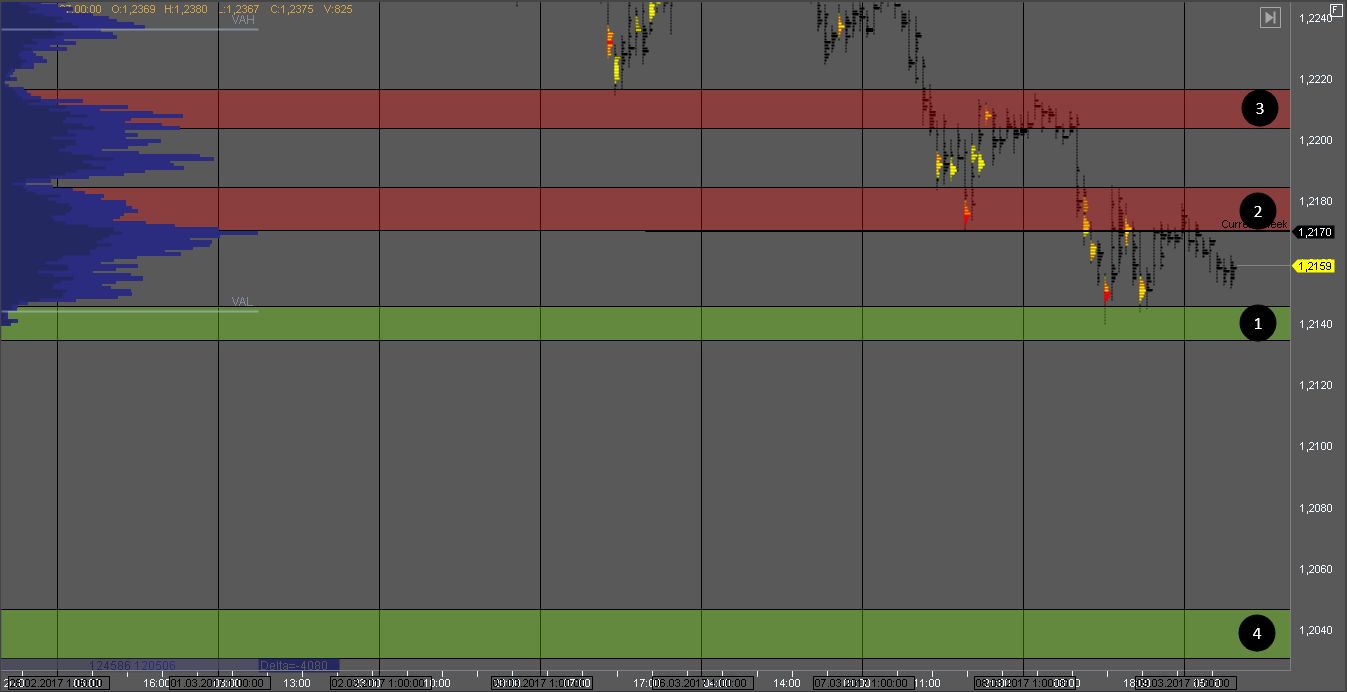This screenshot has width=1347, height=692.
Task: Click the VAL label on volume profile
Action: click(242, 301)
